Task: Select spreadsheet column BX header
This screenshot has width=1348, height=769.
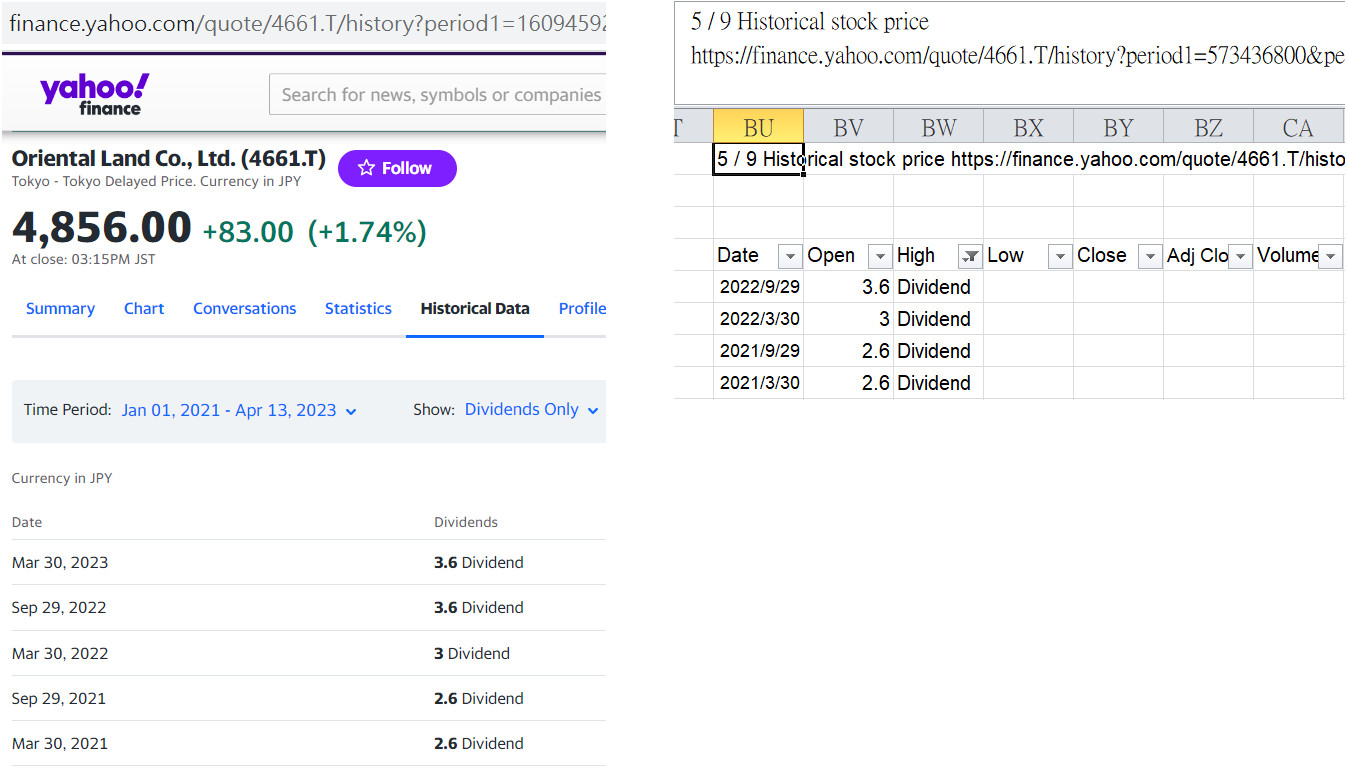Action: [x=1029, y=127]
